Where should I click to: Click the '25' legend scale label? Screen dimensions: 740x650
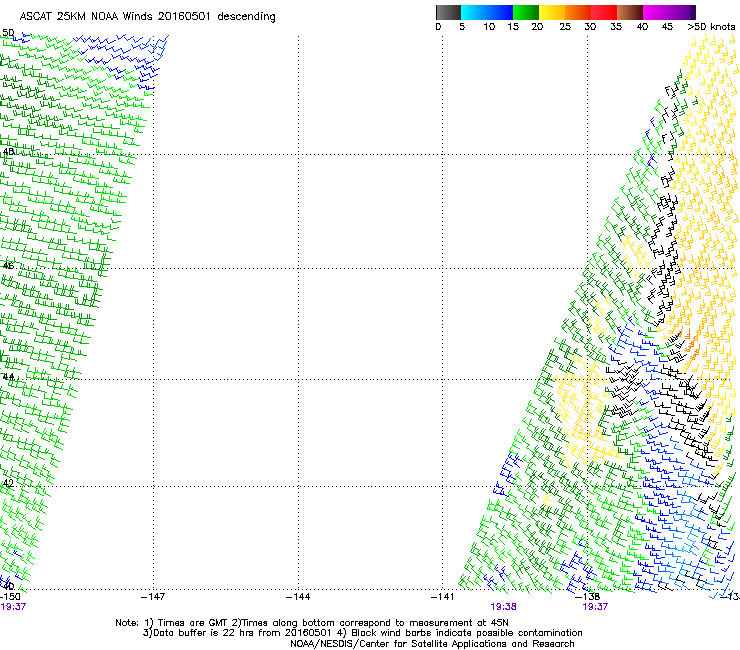(565, 27)
